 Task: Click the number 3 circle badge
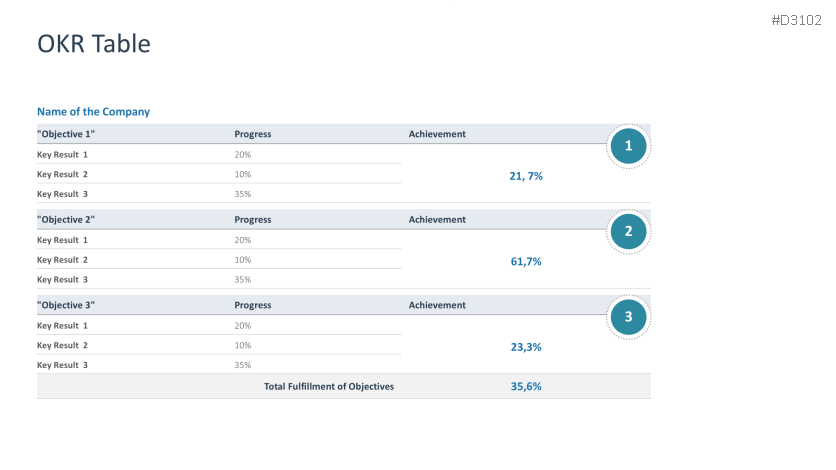(628, 318)
